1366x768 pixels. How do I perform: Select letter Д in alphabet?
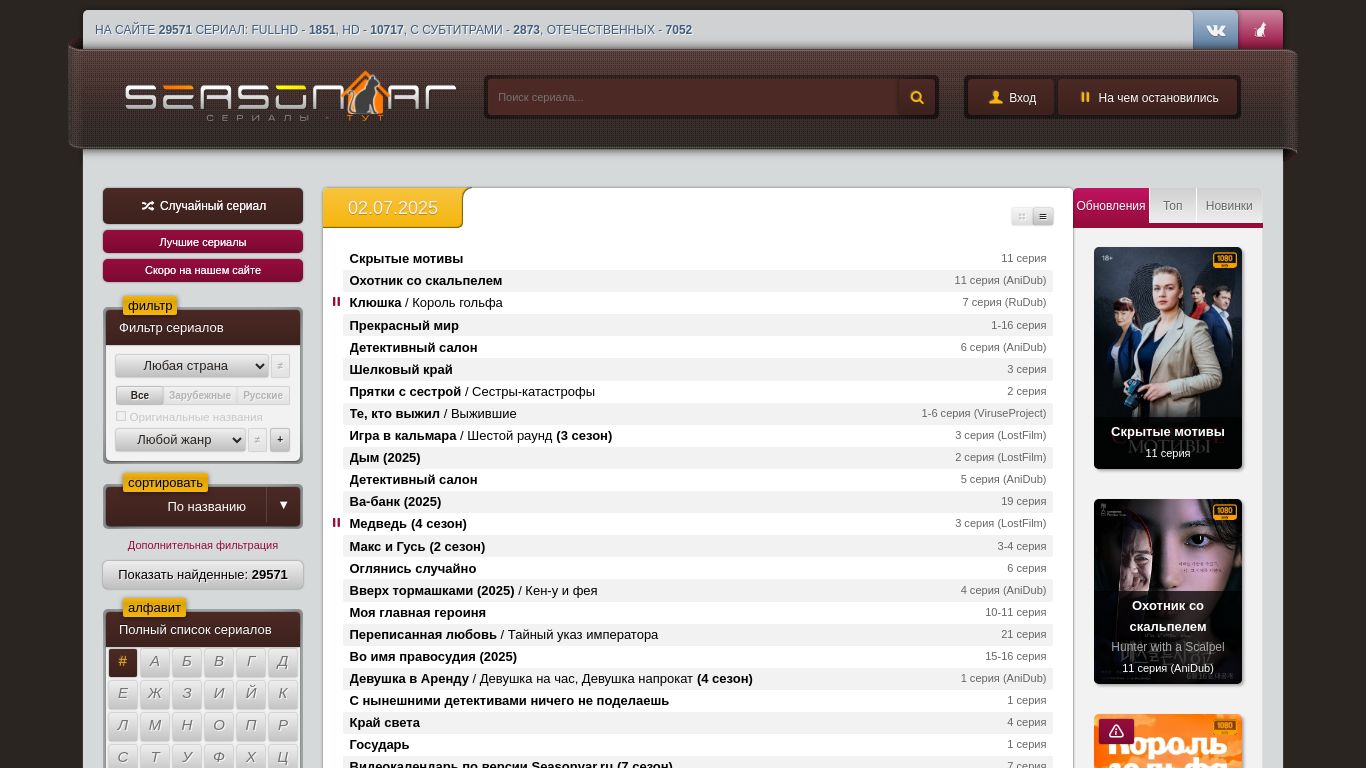(283, 662)
